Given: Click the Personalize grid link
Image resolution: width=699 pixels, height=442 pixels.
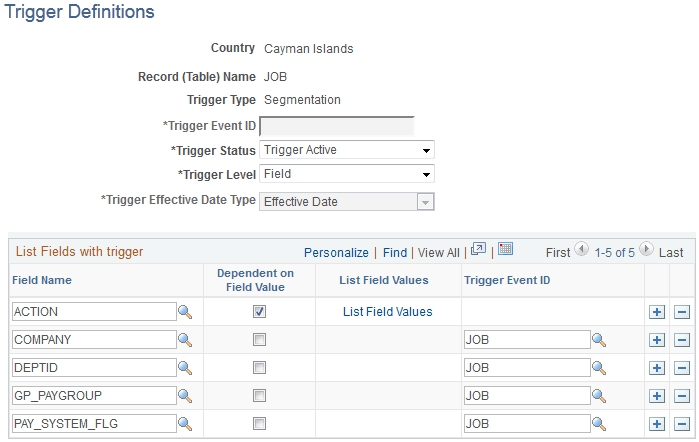Looking at the screenshot, I should click(x=336, y=253).
